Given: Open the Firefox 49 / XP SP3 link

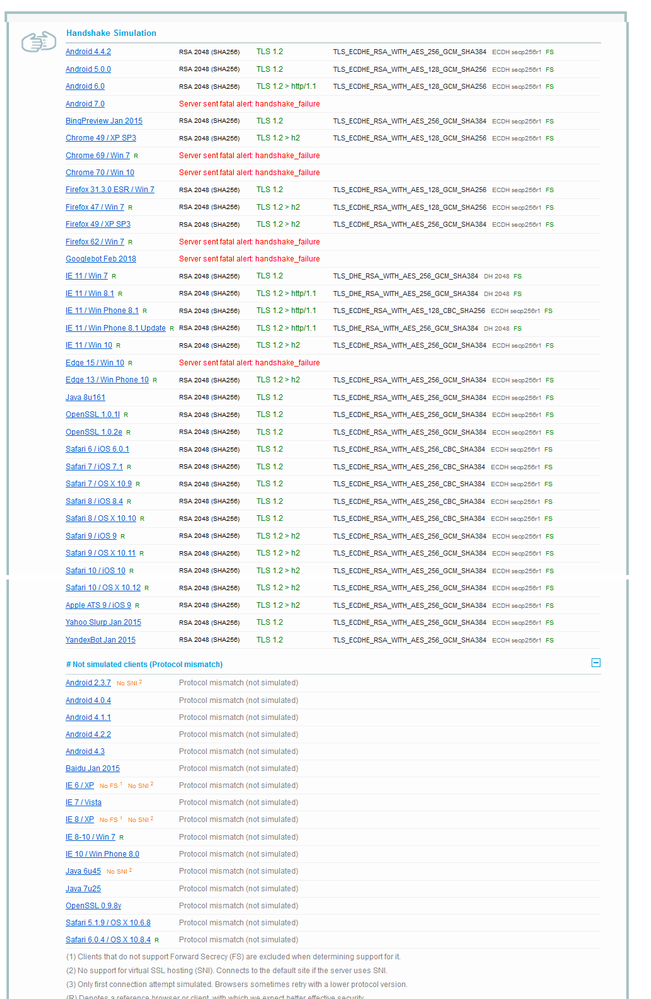Looking at the screenshot, I should (x=98, y=224).
